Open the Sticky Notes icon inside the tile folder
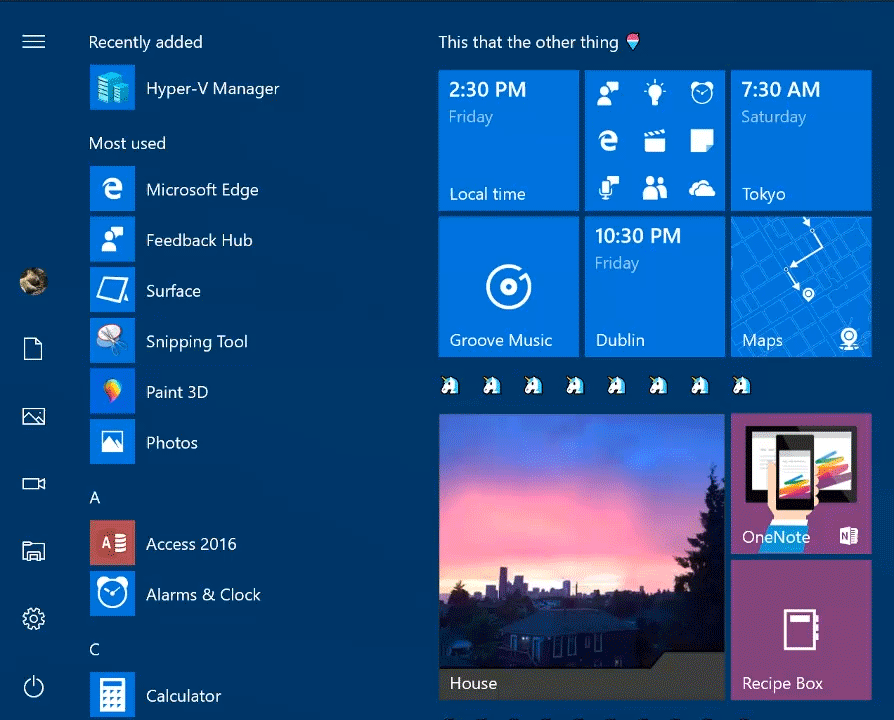This screenshot has width=894, height=720. (x=702, y=140)
